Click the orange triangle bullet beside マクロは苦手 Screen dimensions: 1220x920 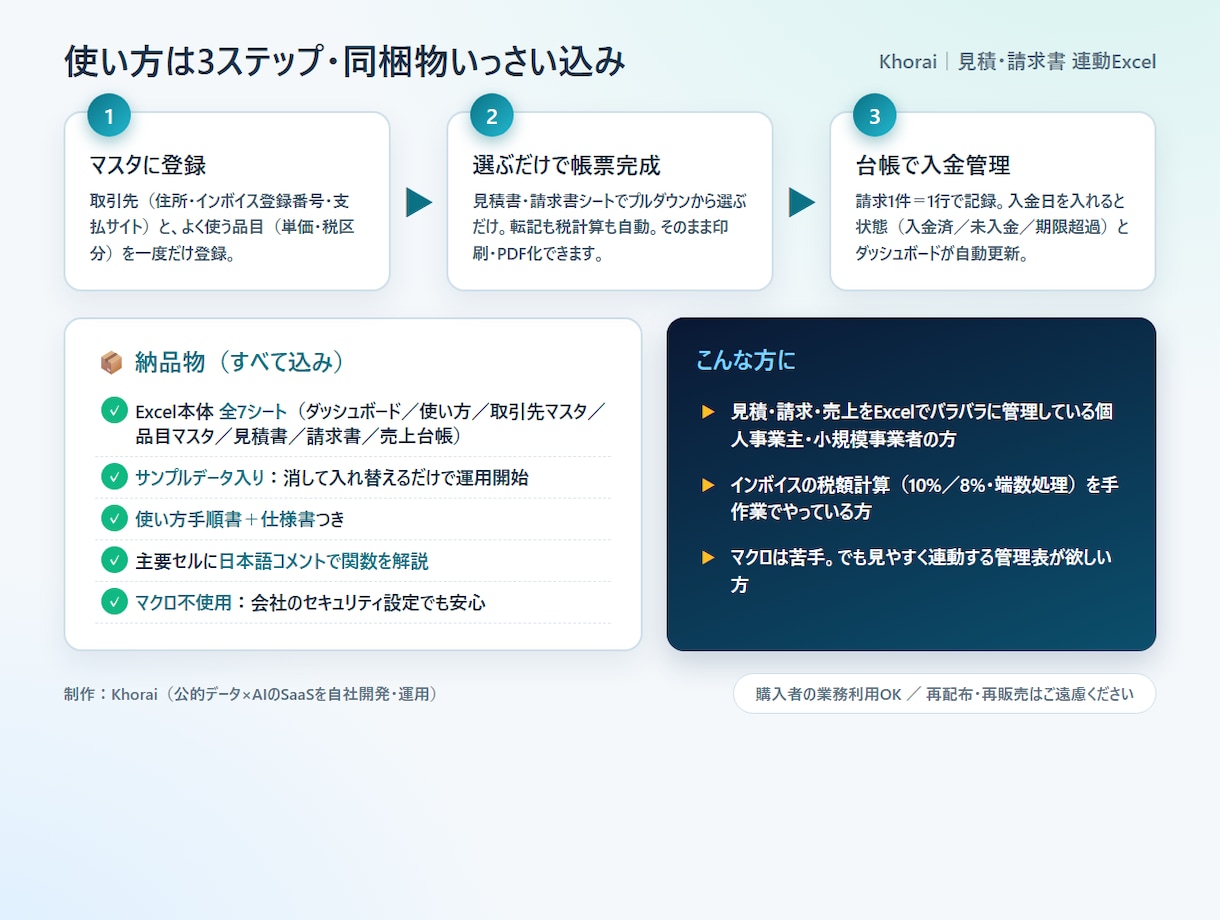(x=708, y=558)
